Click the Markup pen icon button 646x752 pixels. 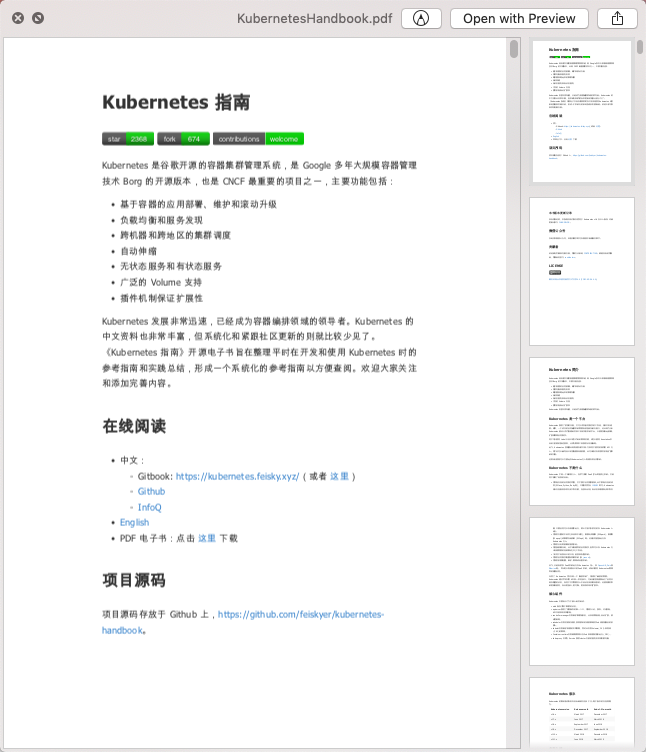(x=421, y=19)
